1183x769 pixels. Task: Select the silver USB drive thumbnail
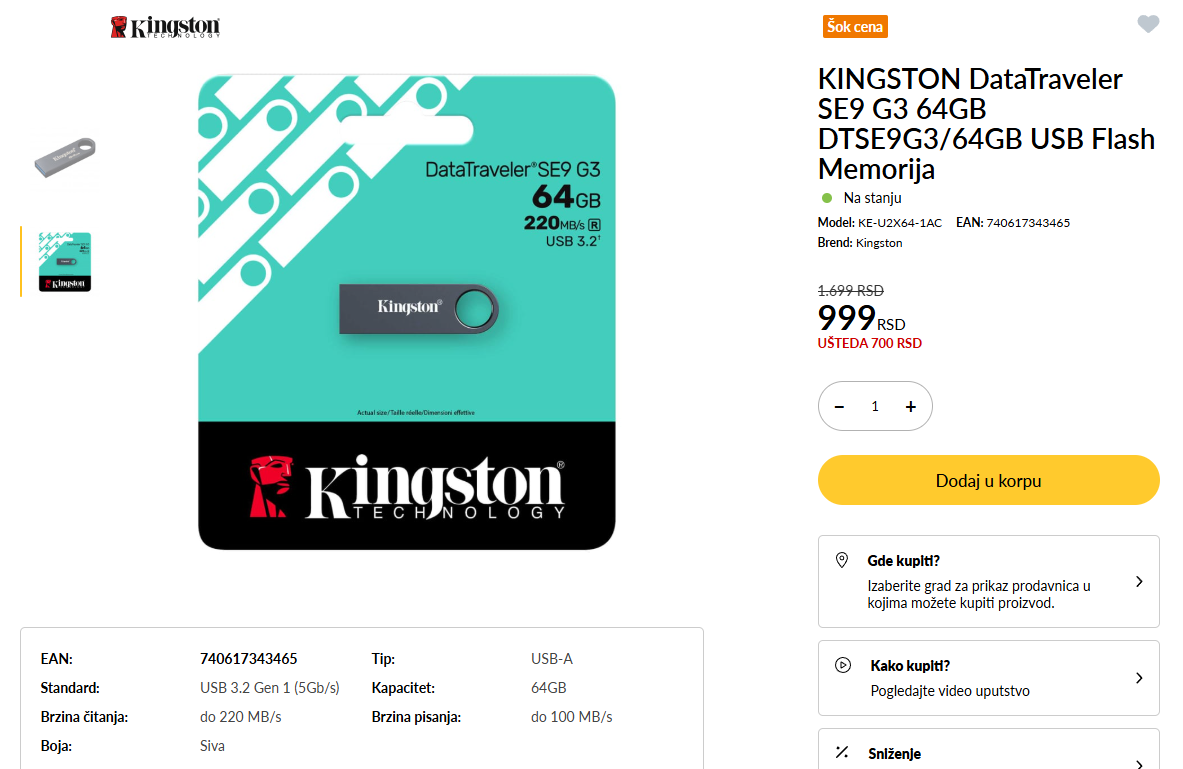[x=65, y=158]
